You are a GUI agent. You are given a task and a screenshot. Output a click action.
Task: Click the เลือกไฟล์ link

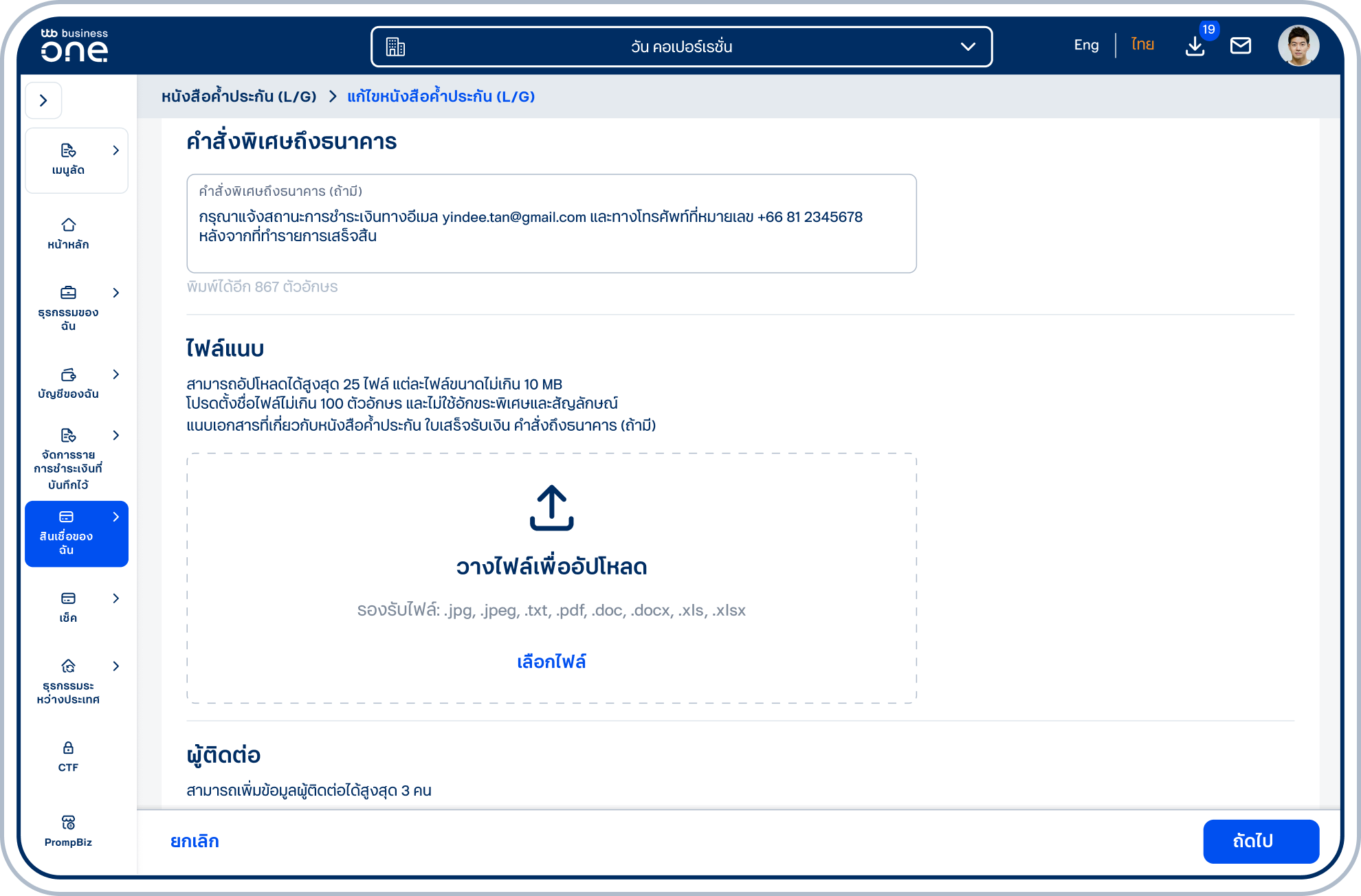551,662
